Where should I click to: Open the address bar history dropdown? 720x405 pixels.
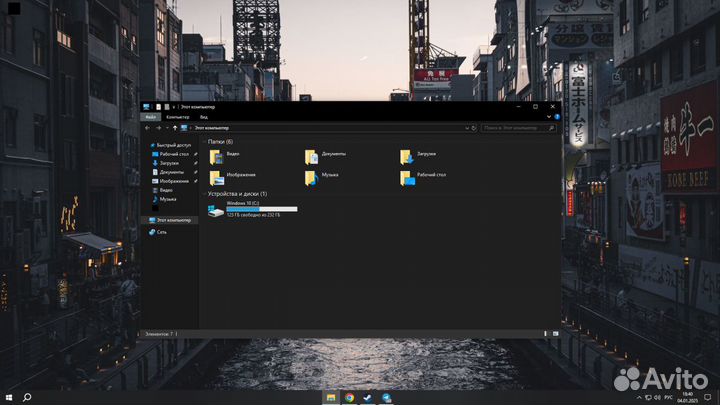tap(465, 128)
